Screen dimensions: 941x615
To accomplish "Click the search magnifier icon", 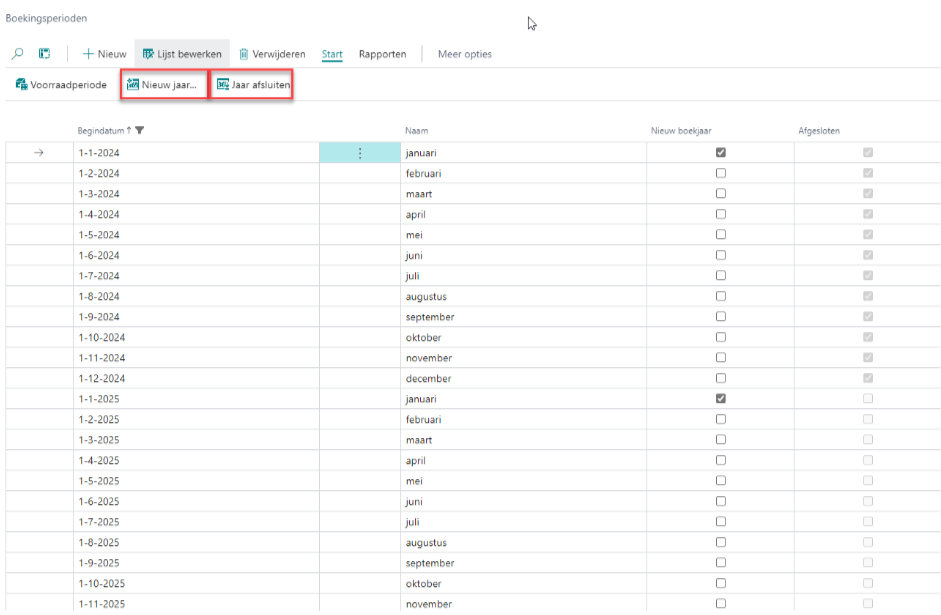I will [x=18, y=54].
